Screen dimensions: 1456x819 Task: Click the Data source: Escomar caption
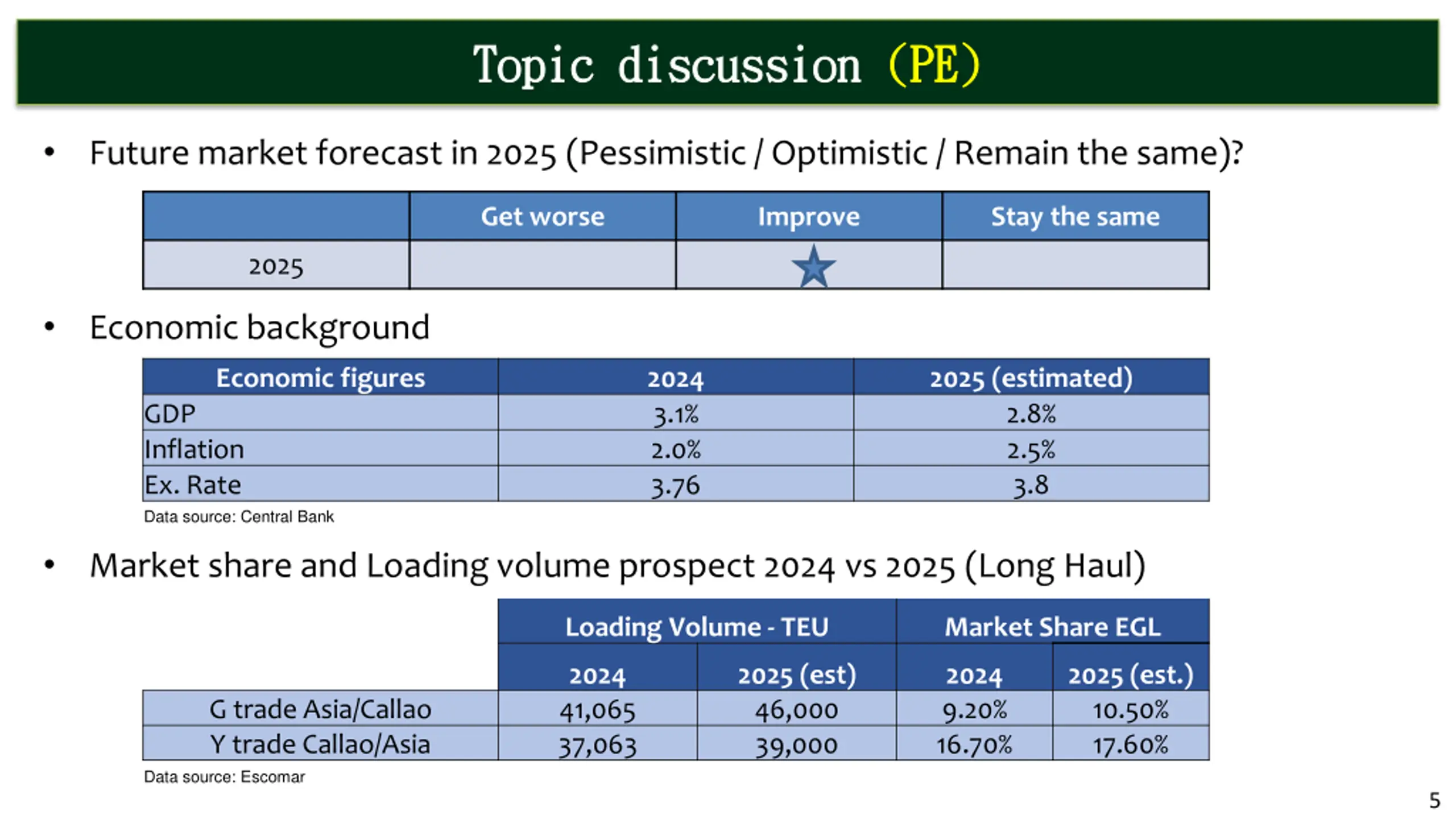(x=224, y=776)
